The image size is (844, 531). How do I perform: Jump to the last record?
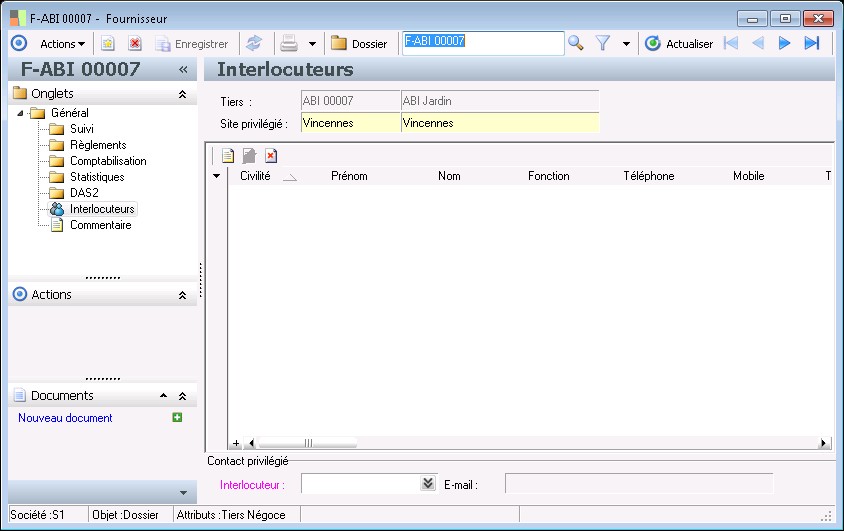pos(812,43)
